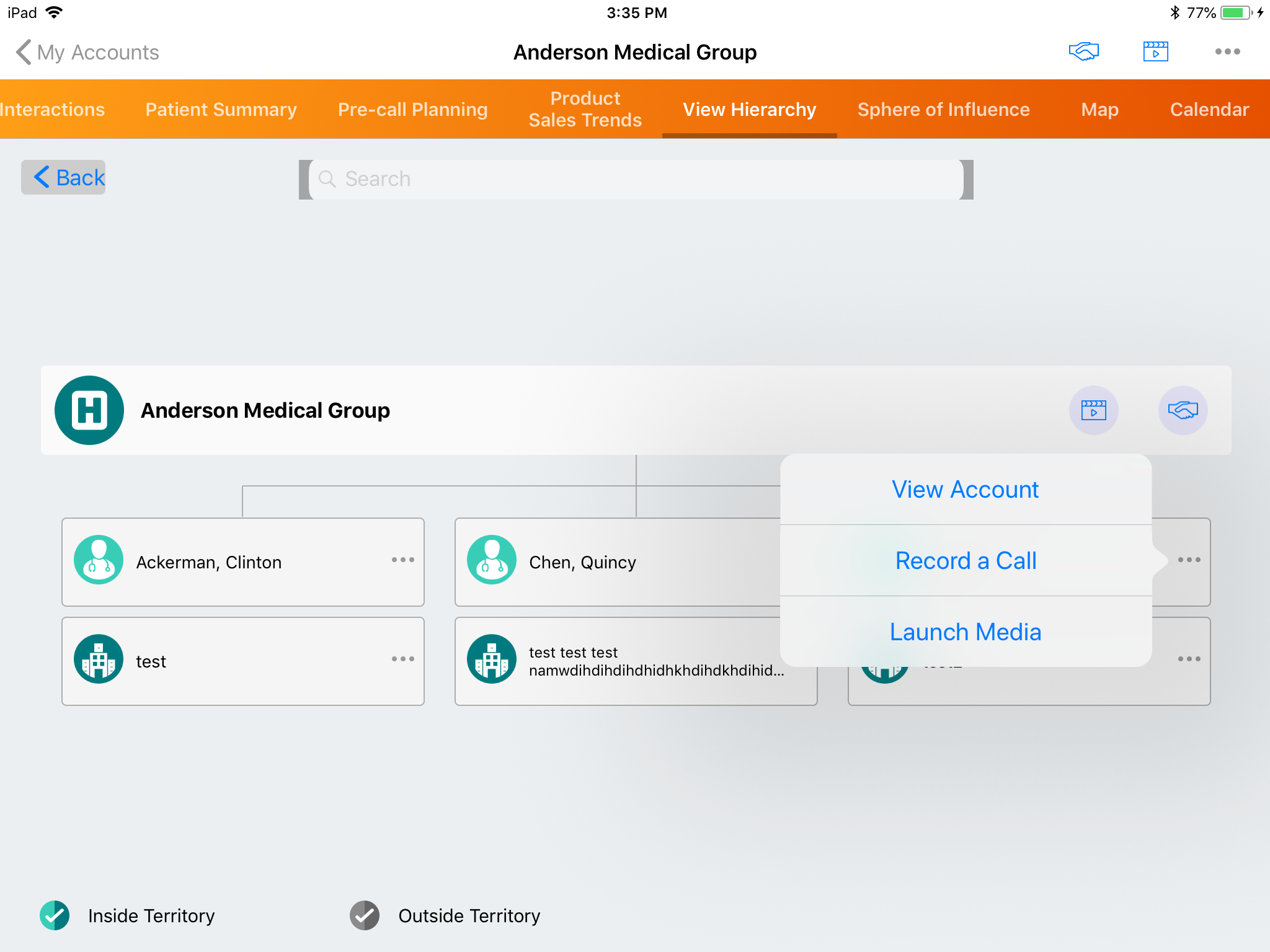Go back to My Accounts
Image resolution: width=1270 pixels, height=952 pixels.
coord(87,53)
